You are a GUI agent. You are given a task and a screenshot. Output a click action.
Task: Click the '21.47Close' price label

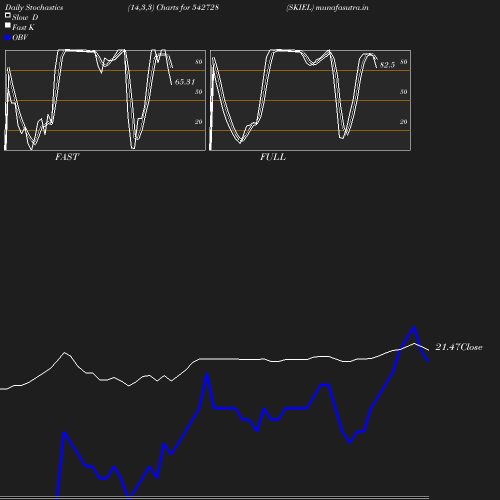coord(459,347)
